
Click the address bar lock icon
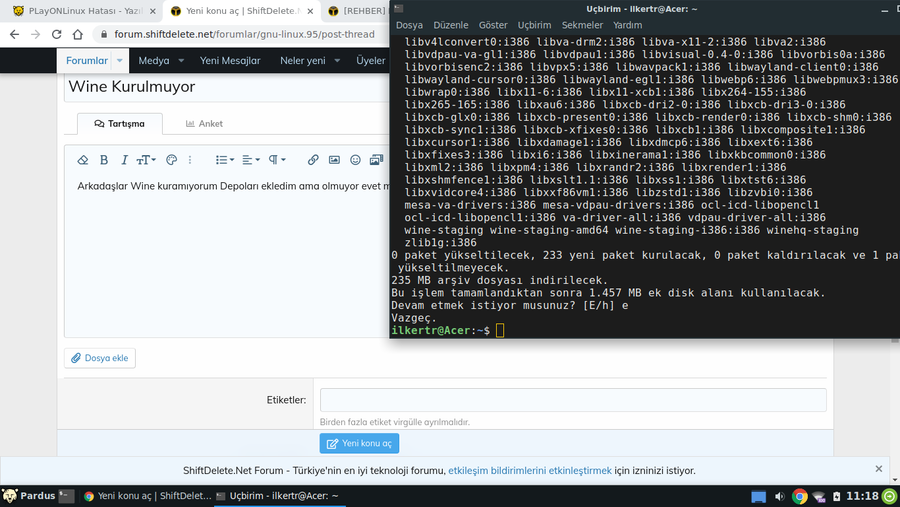coord(104,34)
